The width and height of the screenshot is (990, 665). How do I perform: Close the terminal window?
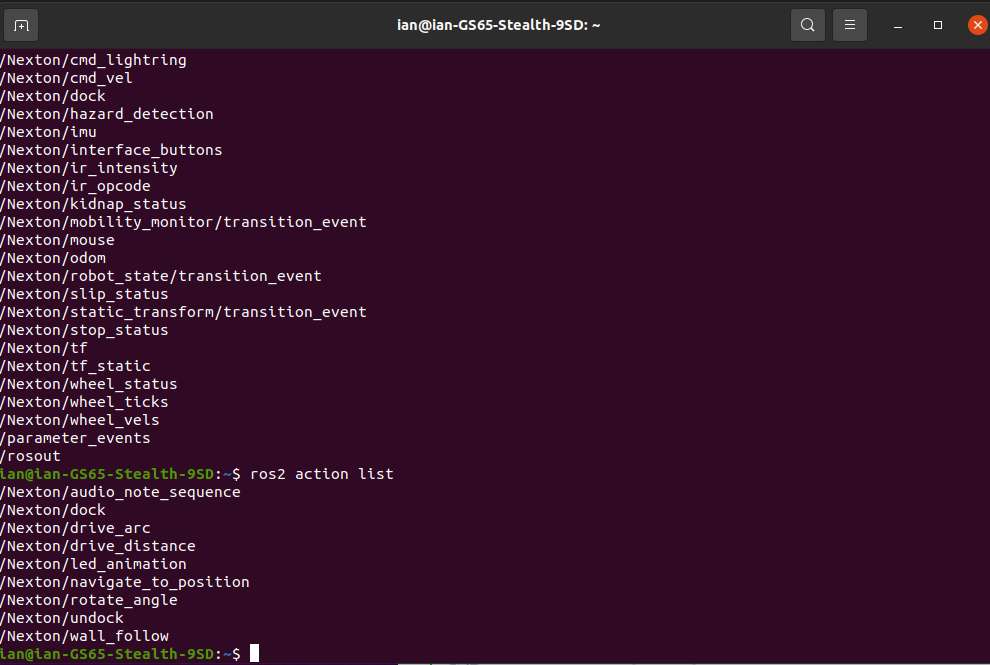pyautogui.click(x=977, y=25)
